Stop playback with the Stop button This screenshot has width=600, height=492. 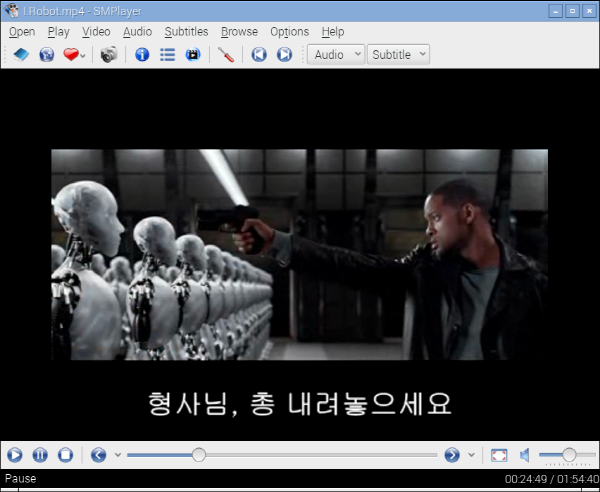[65, 455]
